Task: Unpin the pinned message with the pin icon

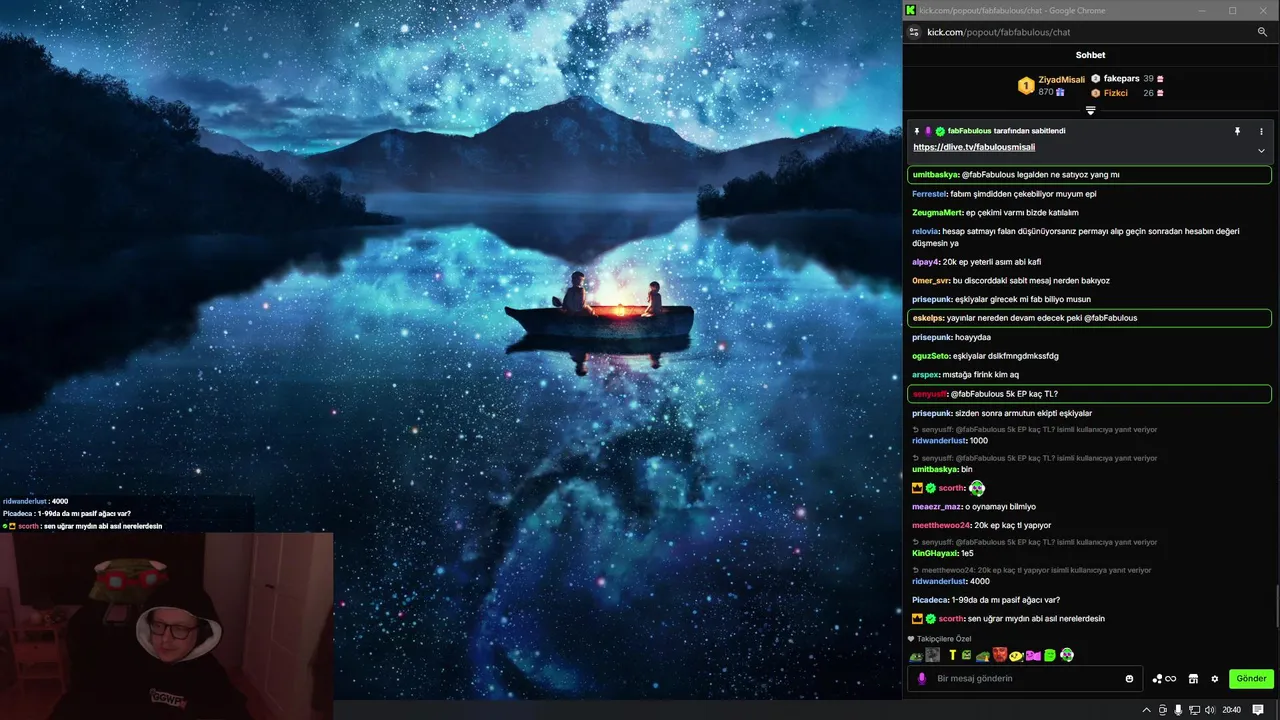Action: (1237, 131)
